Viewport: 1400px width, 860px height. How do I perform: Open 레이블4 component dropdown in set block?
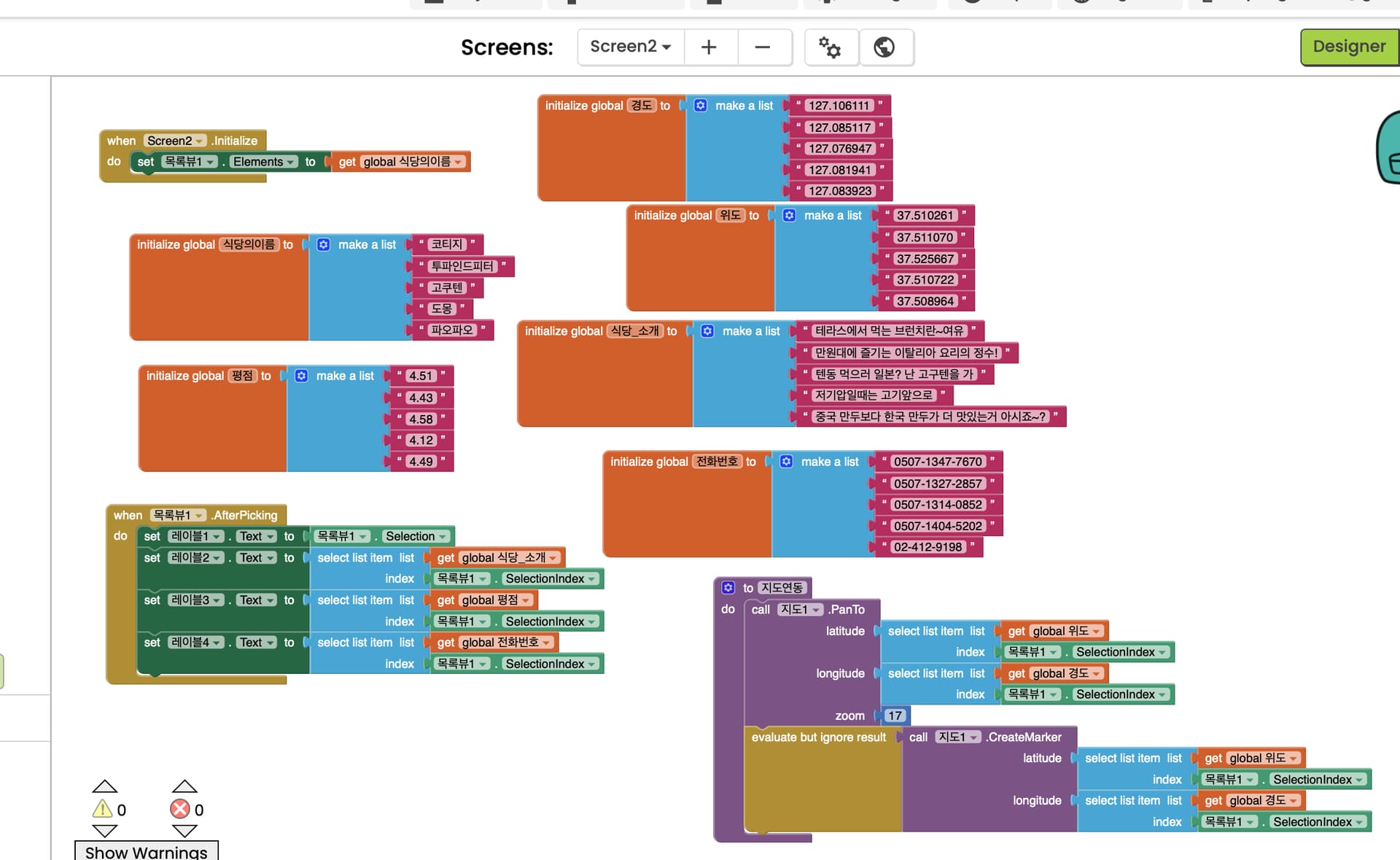195,643
